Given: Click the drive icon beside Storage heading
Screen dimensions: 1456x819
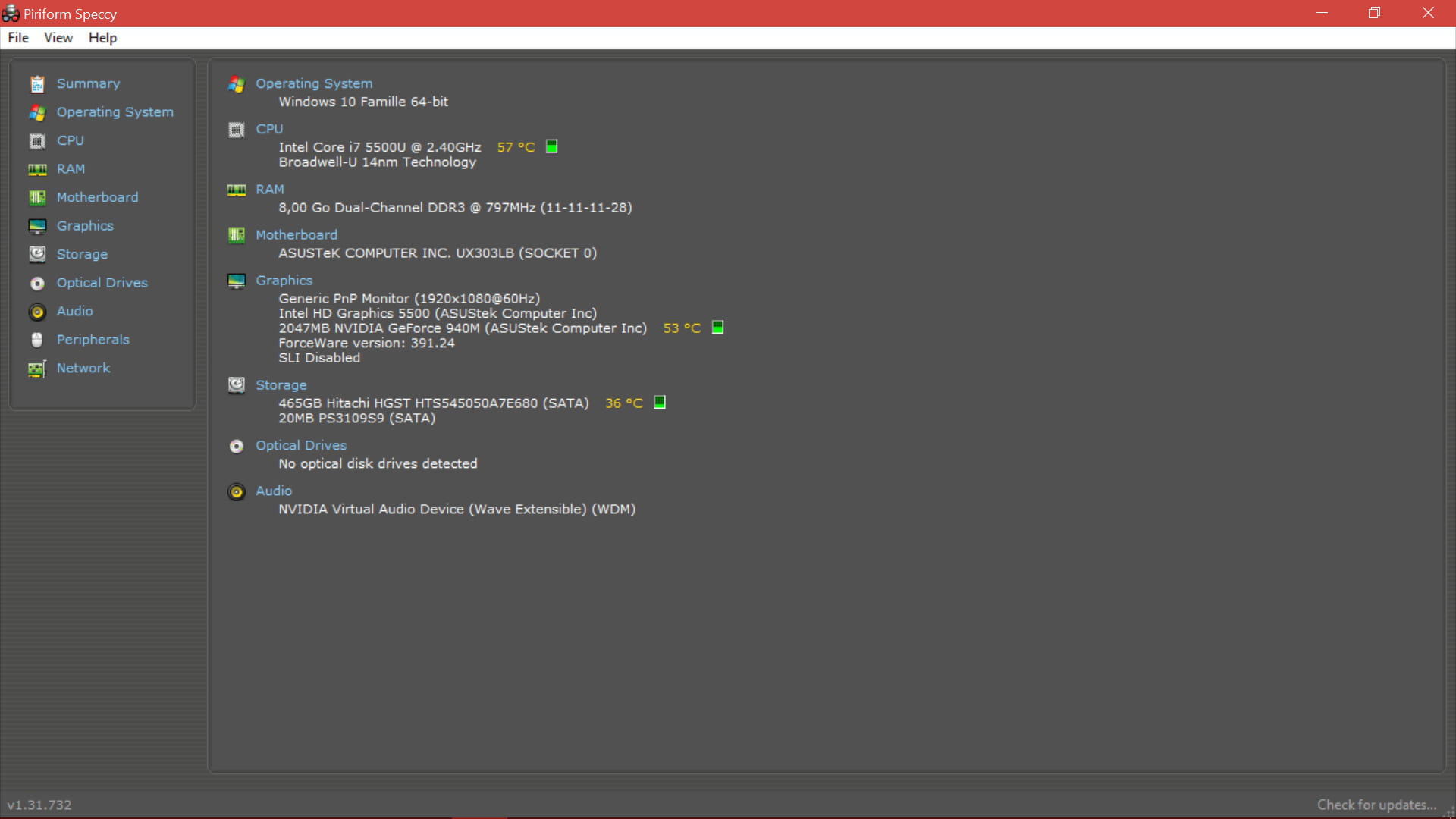Looking at the screenshot, I should [237, 385].
